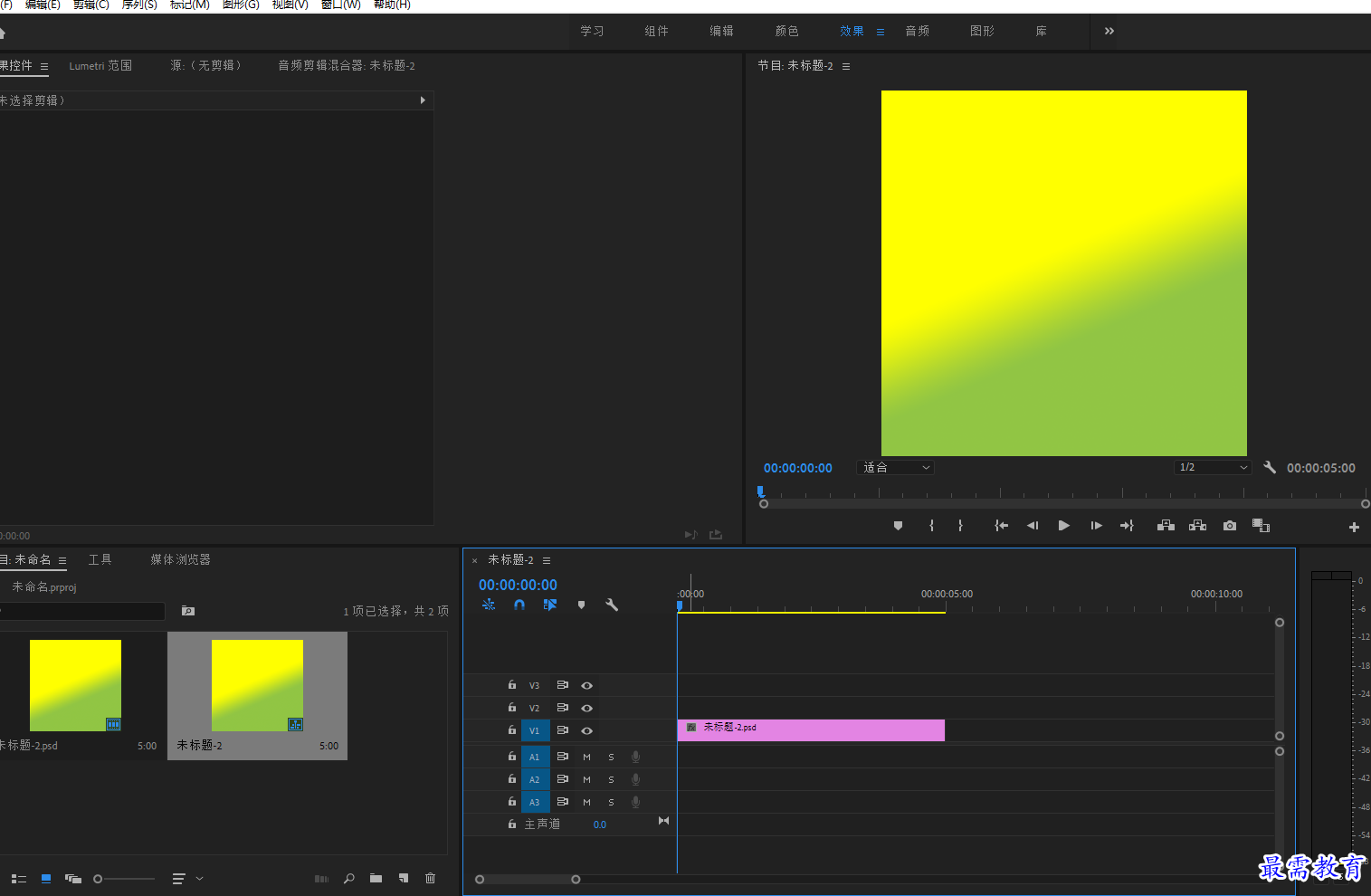Go to Out point in program monitor
Screen dimensions: 1371x896
pos(1127,526)
